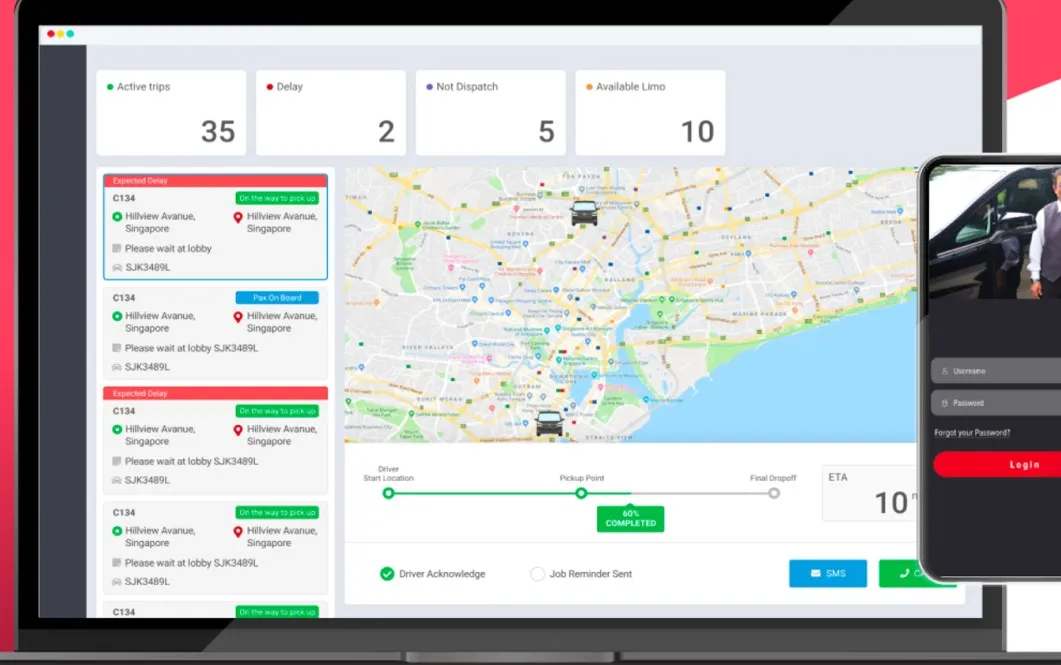Open the Delay summary card
The height and width of the screenshot is (665, 1061).
pyautogui.click(x=331, y=112)
